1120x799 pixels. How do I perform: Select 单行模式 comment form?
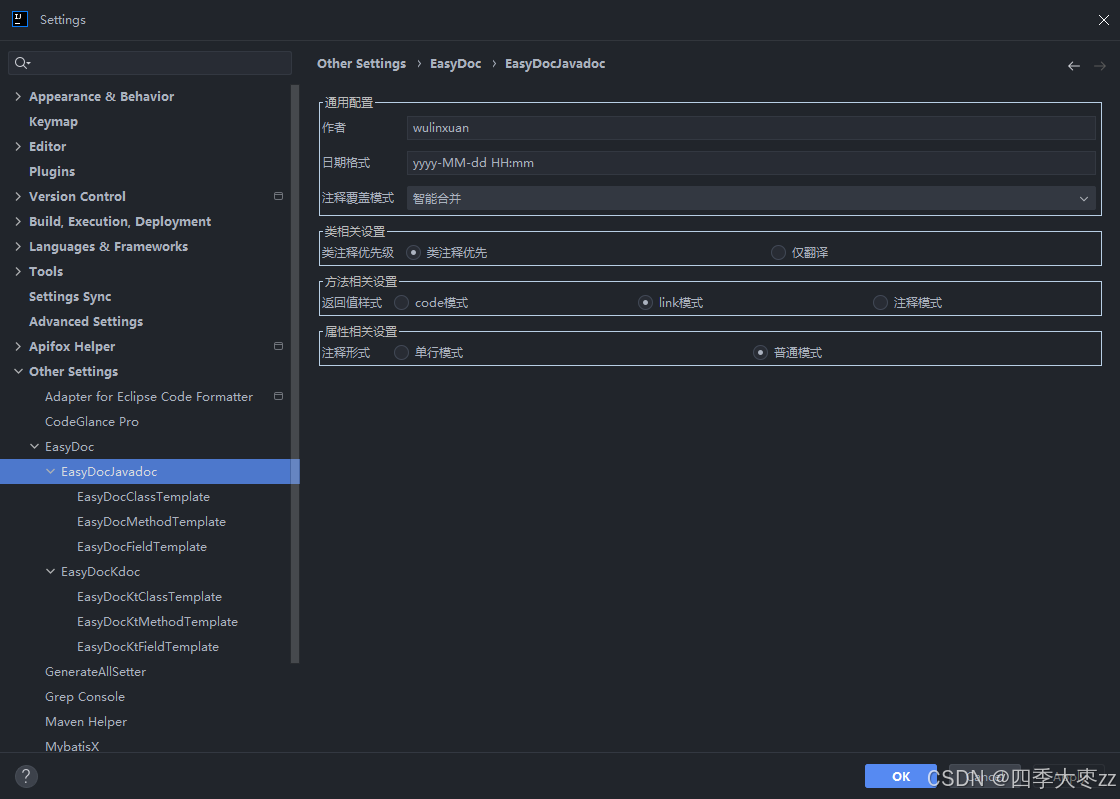click(x=401, y=353)
